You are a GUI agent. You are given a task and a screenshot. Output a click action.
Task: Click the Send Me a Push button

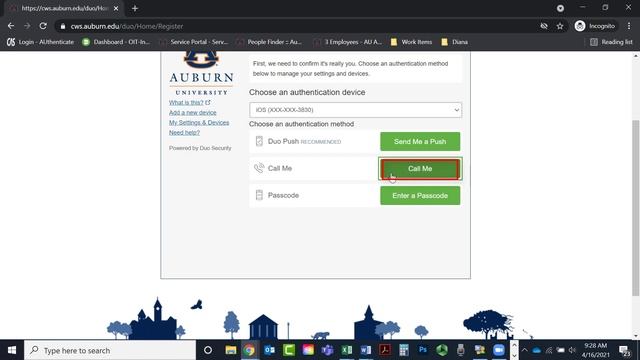tap(420, 142)
